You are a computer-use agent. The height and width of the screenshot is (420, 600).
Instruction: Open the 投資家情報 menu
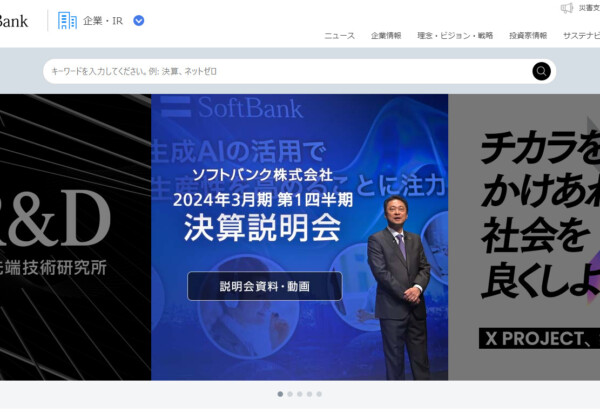pos(528,36)
